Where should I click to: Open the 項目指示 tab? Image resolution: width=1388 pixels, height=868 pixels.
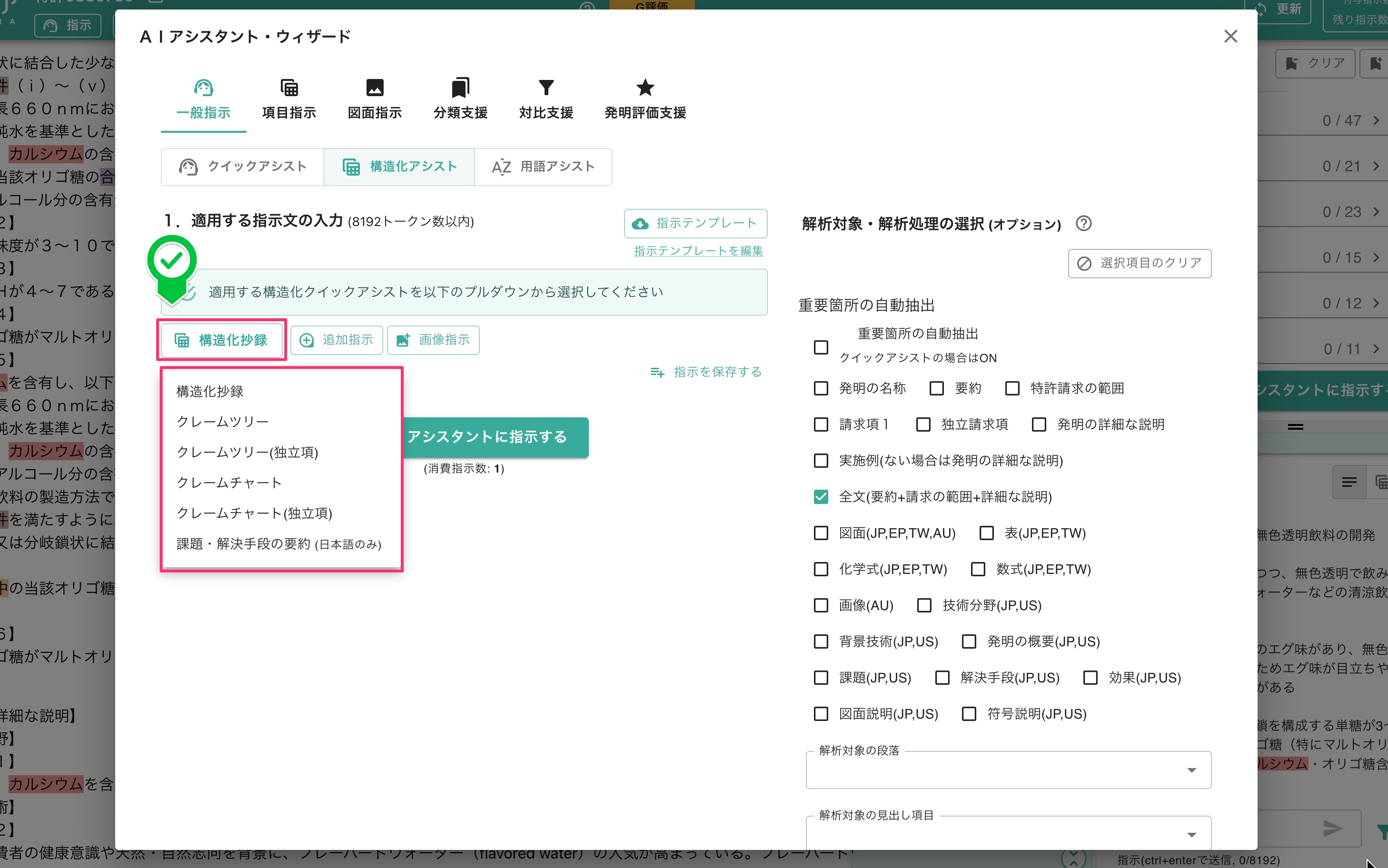(289, 100)
